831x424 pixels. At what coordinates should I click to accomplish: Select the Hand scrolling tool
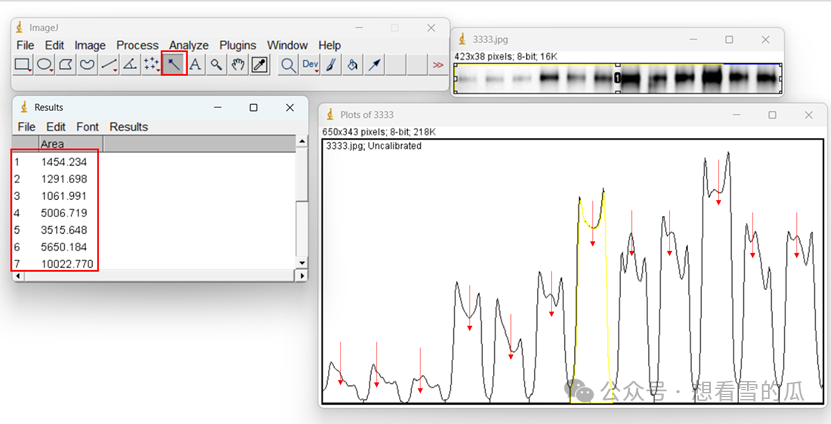[x=238, y=65]
